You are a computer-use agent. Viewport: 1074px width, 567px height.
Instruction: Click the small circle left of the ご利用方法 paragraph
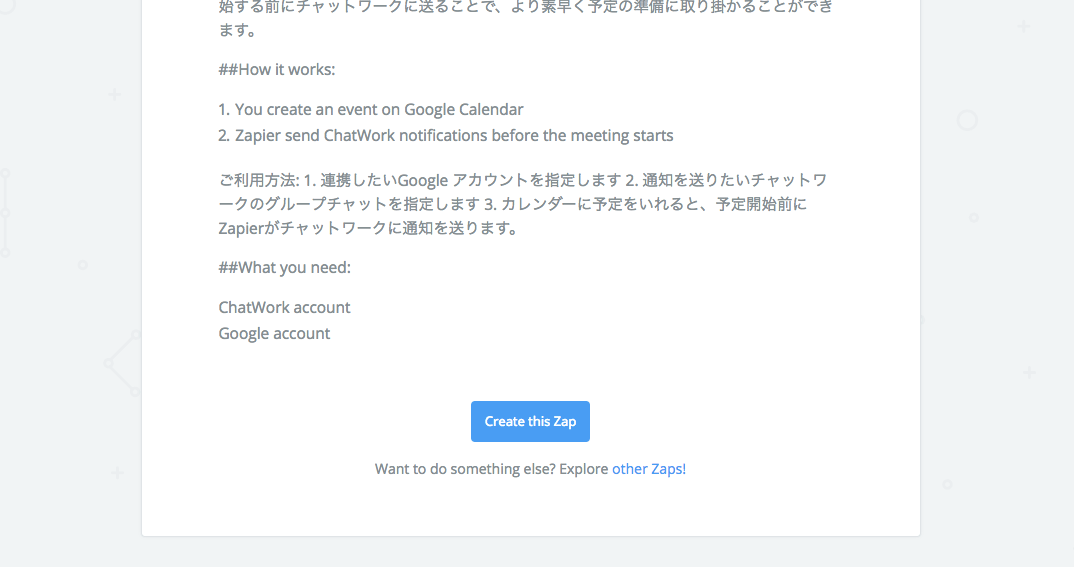(x=83, y=265)
